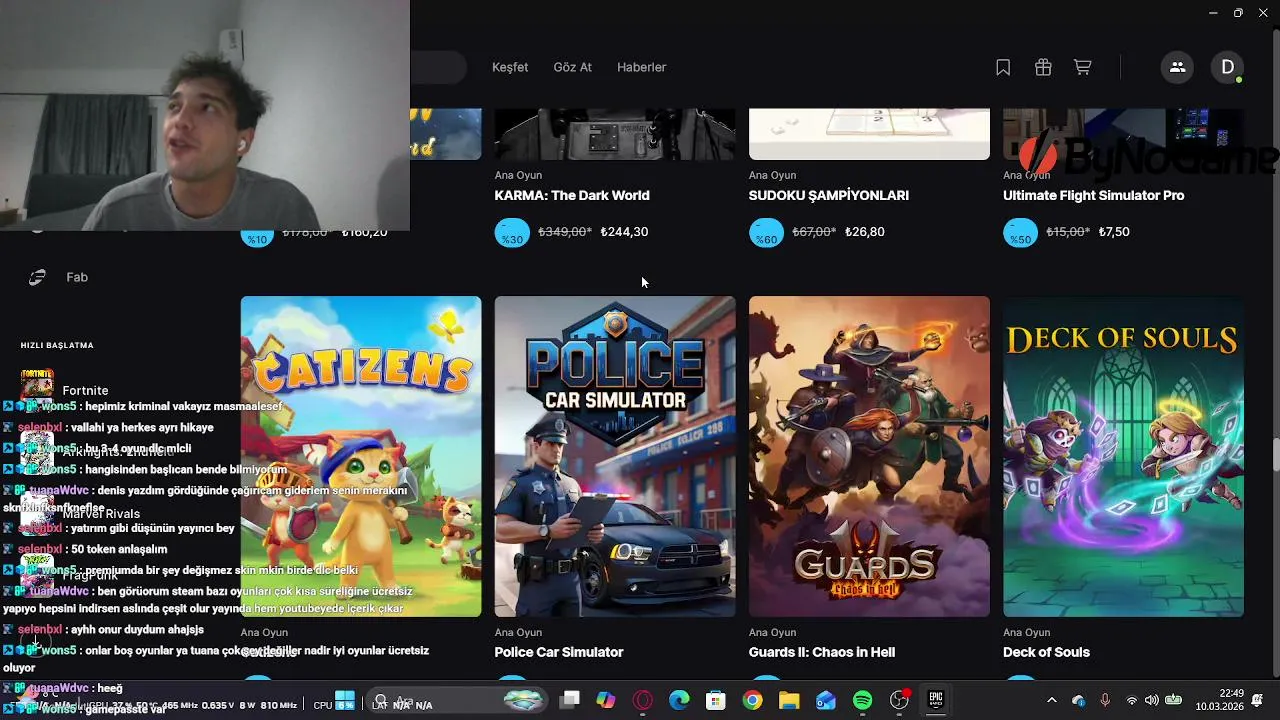Switch to the Haberler tab
The width and height of the screenshot is (1280, 720).
(x=642, y=67)
